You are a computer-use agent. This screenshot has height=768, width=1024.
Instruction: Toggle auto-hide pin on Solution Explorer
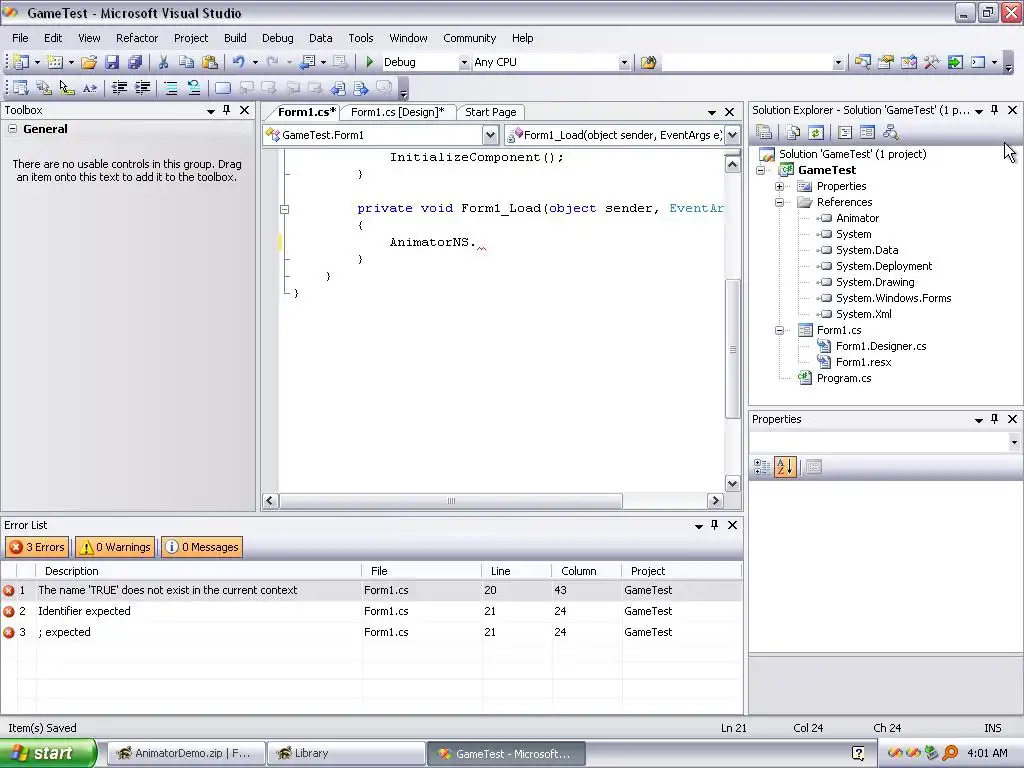[995, 110]
